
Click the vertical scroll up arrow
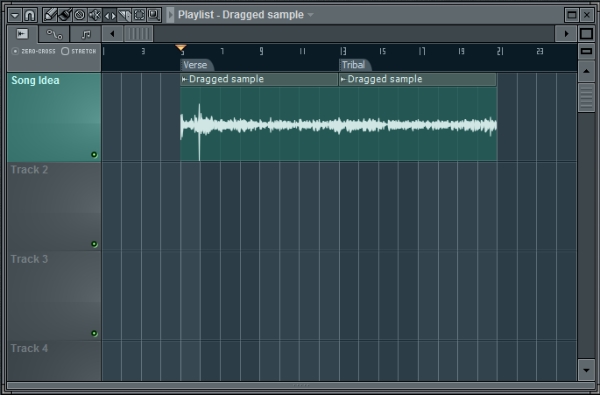[586, 71]
